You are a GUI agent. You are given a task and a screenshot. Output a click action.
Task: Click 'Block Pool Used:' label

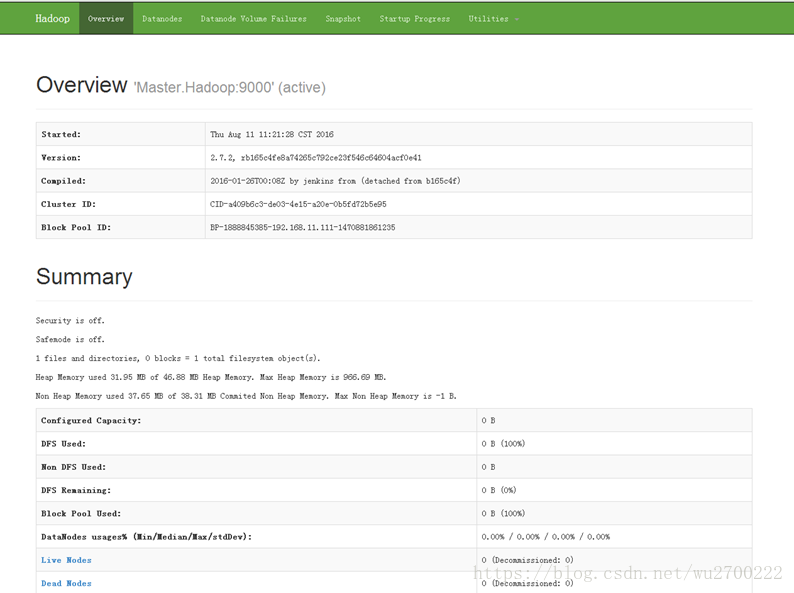click(81, 513)
